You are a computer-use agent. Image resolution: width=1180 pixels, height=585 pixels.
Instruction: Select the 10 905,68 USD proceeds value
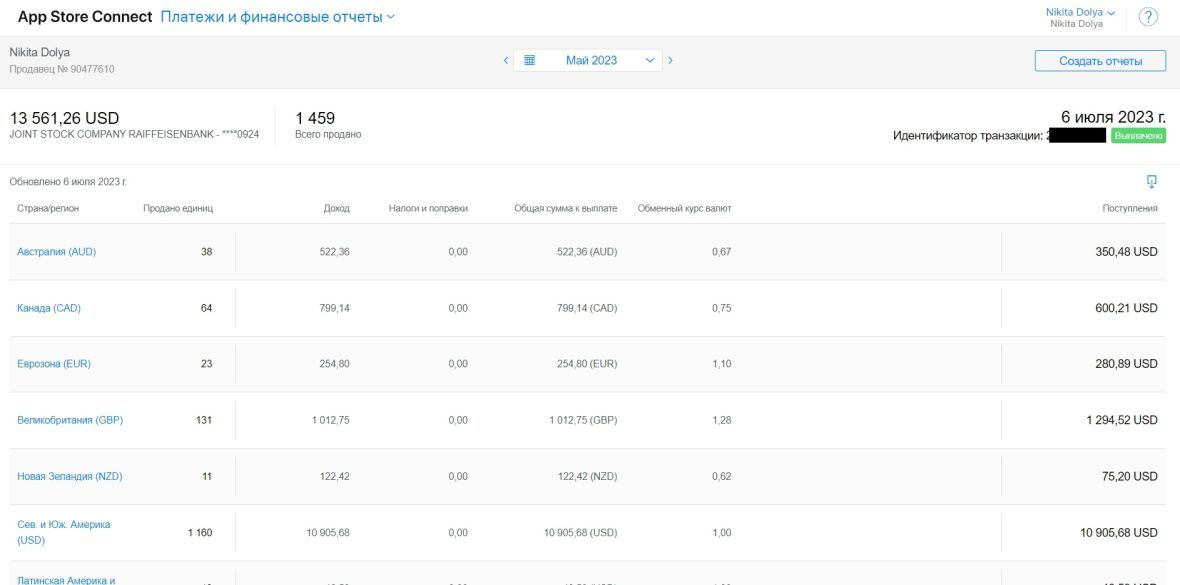coord(1119,532)
